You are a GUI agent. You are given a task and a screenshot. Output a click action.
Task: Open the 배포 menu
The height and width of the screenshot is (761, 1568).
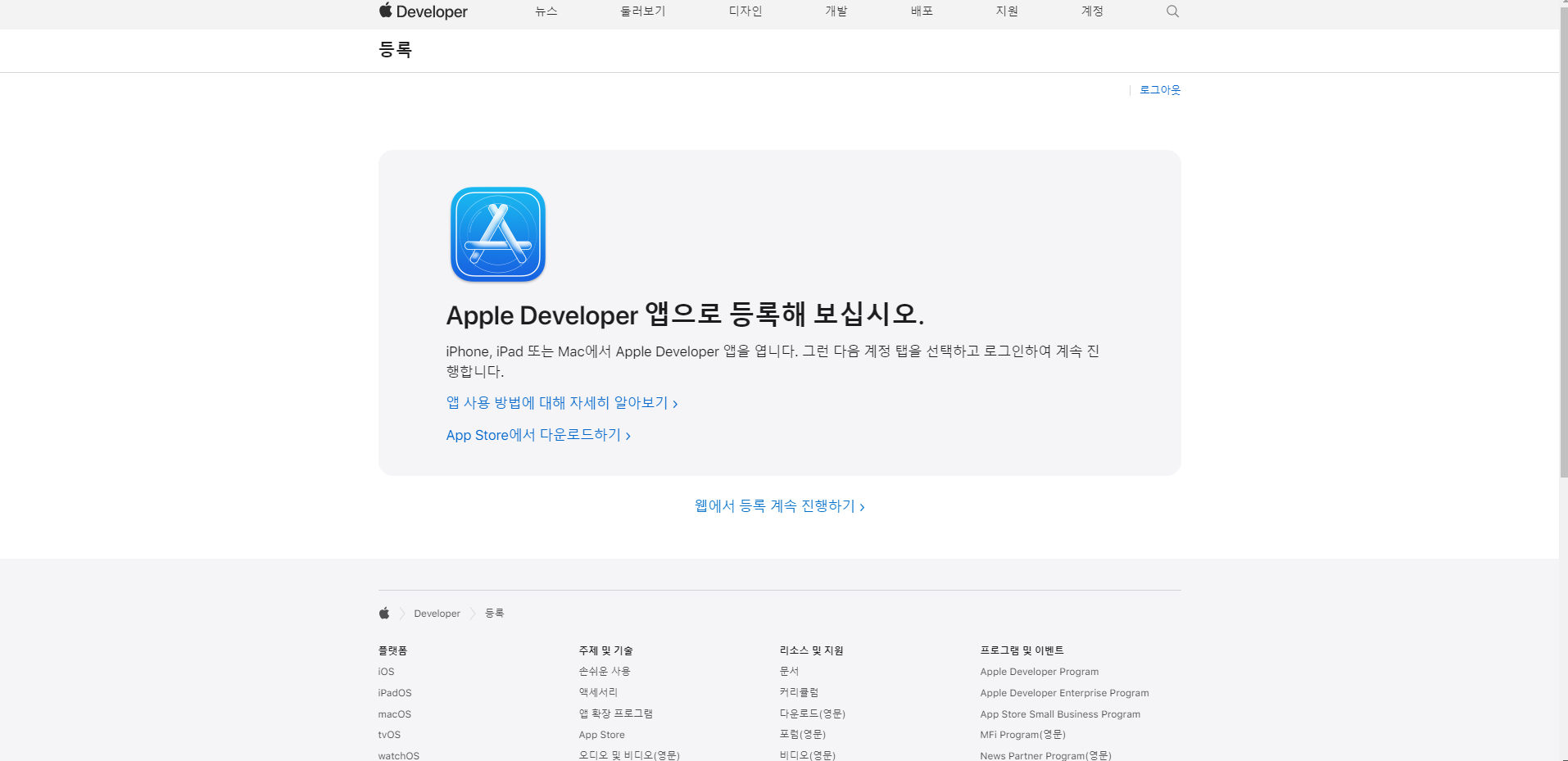click(x=922, y=11)
